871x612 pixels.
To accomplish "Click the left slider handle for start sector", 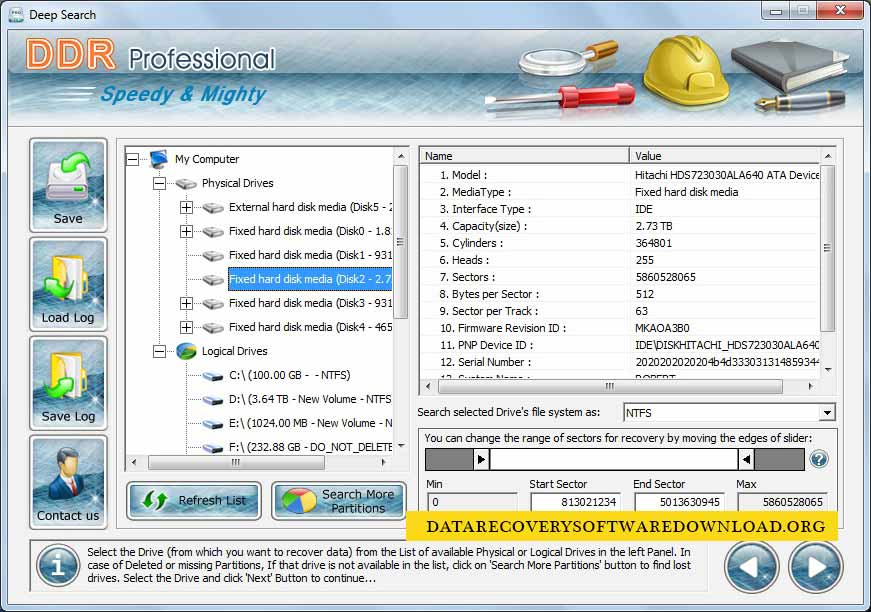I will coord(481,459).
